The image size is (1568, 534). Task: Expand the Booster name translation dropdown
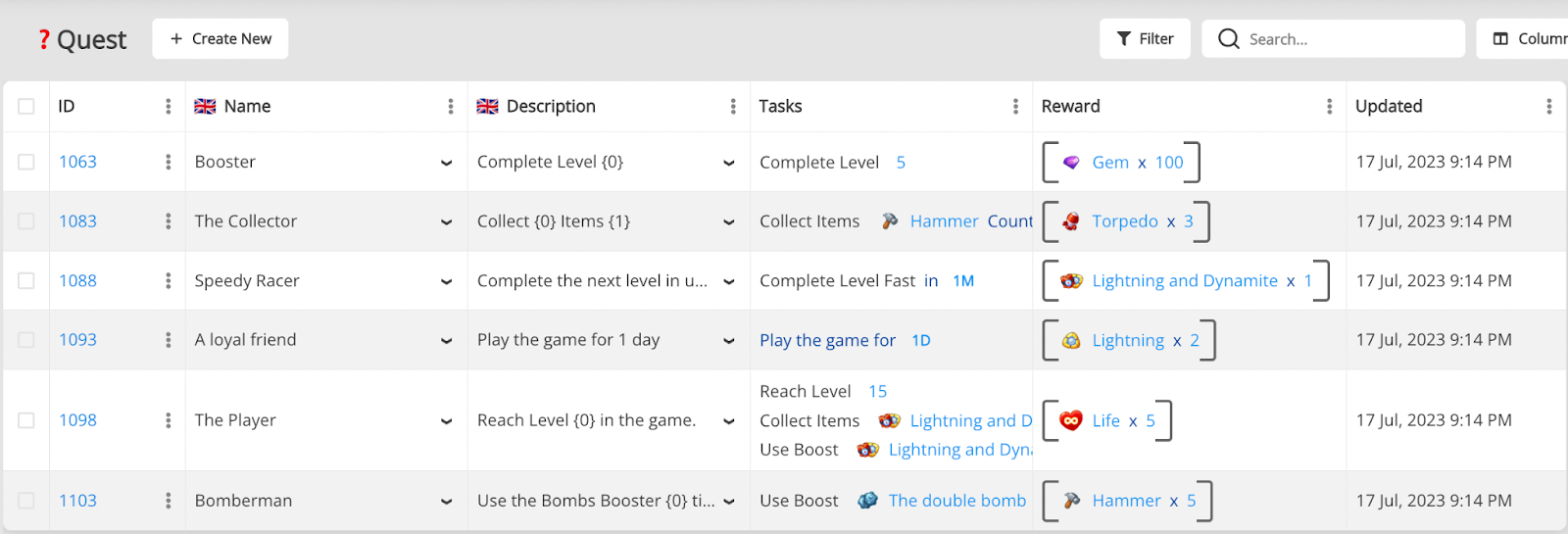pyautogui.click(x=447, y=163)
